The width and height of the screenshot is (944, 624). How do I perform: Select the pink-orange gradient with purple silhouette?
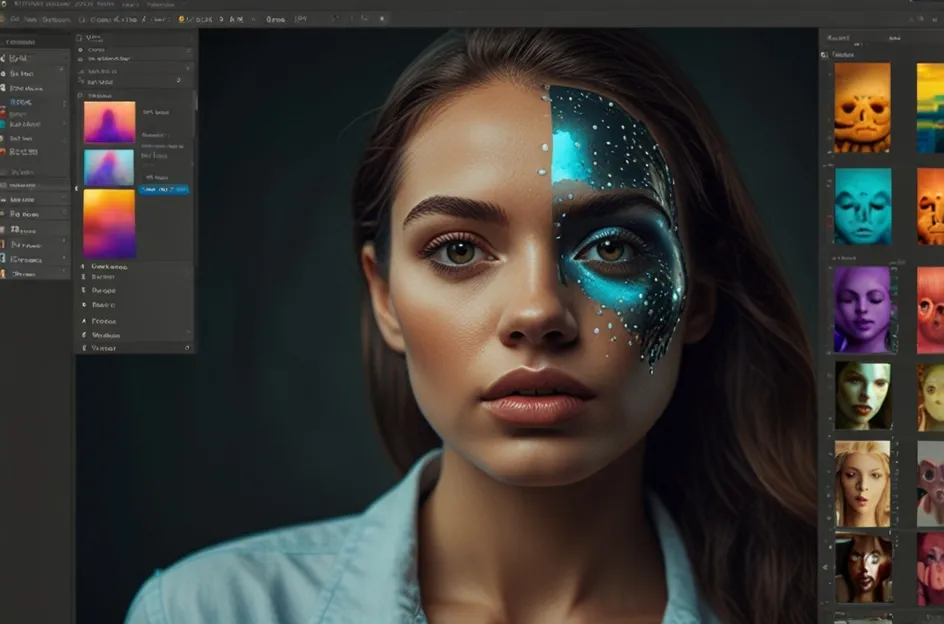[110, 122]
